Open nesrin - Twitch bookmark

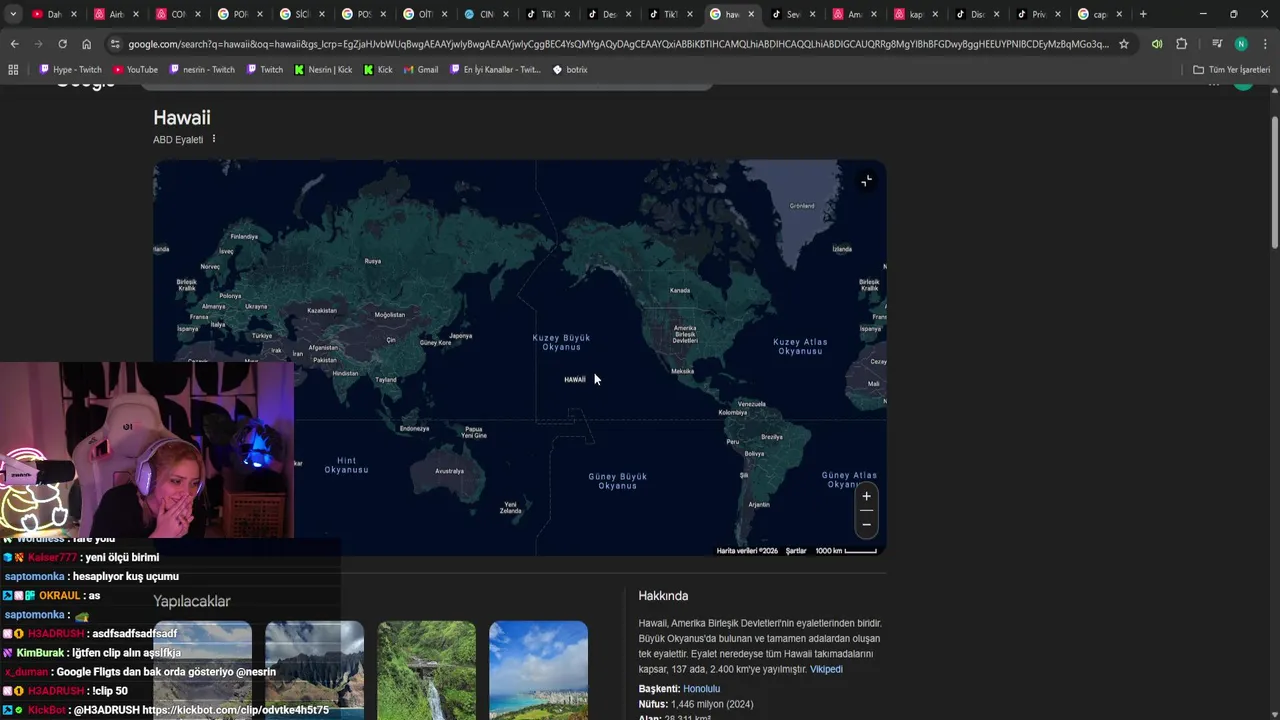click(x=202, y=70)
